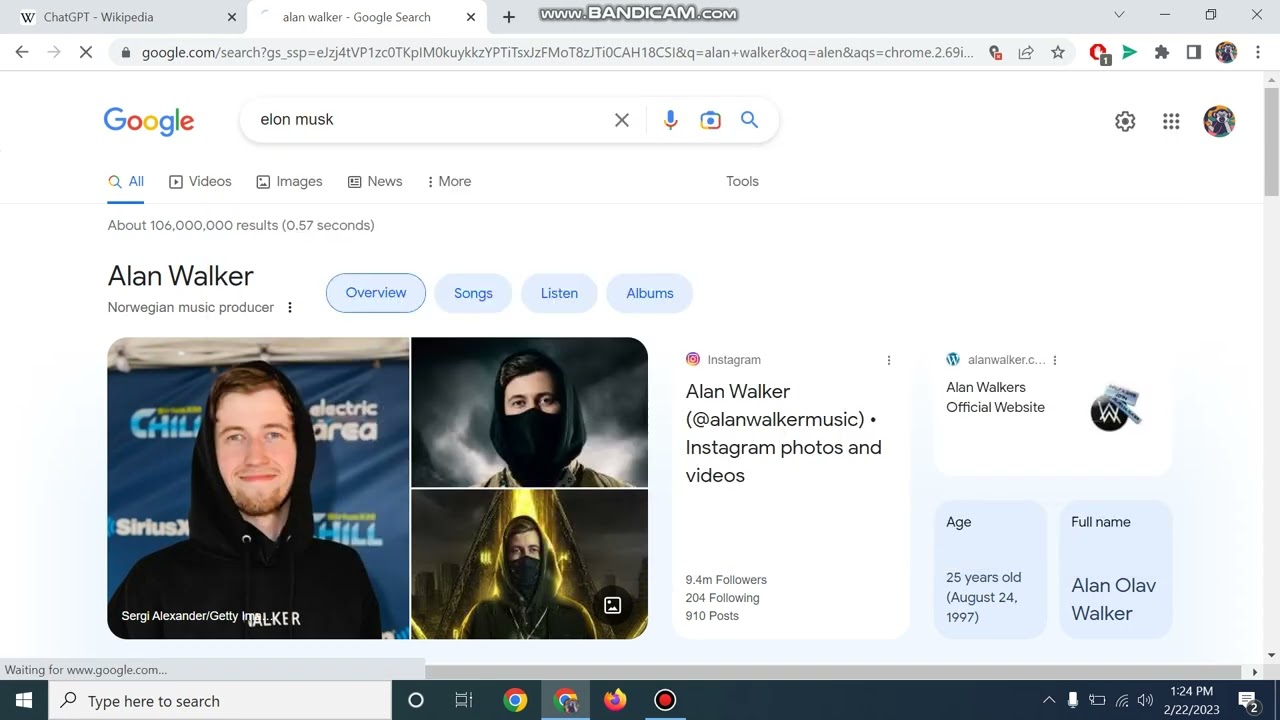
Task: Open Cortana circle on taskbar
Action: click(416, 700)
